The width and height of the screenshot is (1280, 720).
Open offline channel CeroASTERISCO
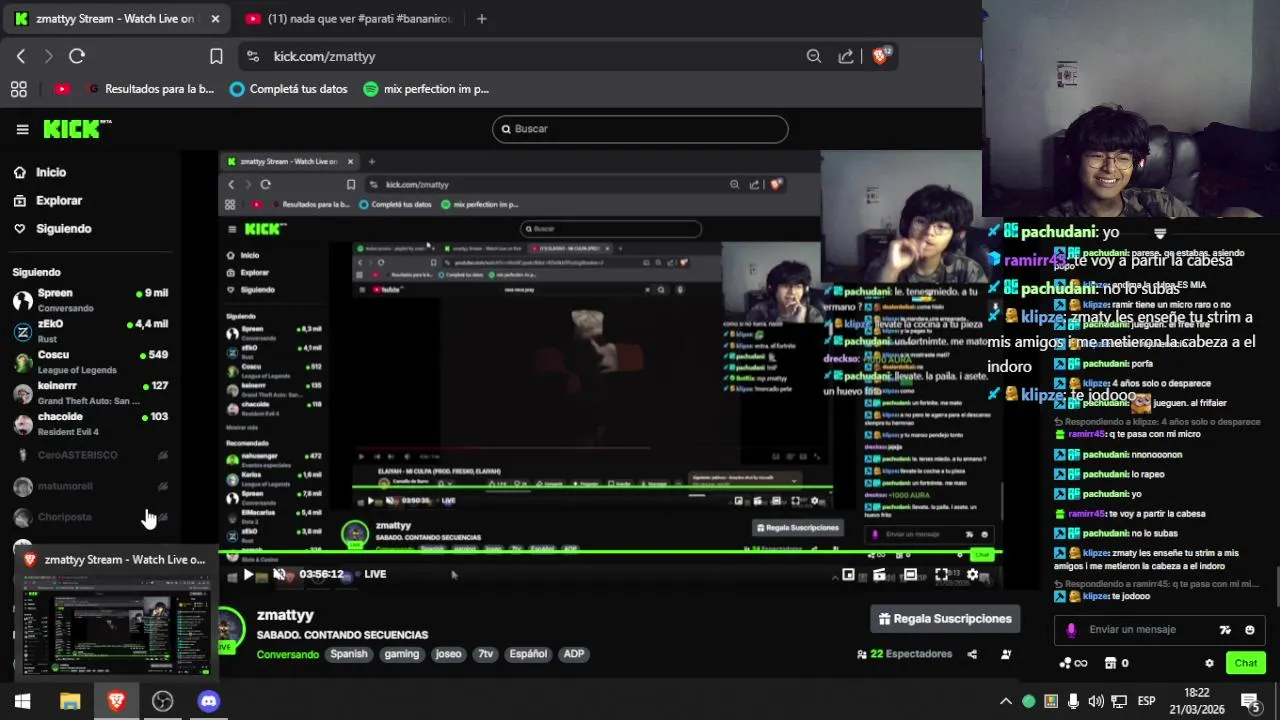(90, 455)
